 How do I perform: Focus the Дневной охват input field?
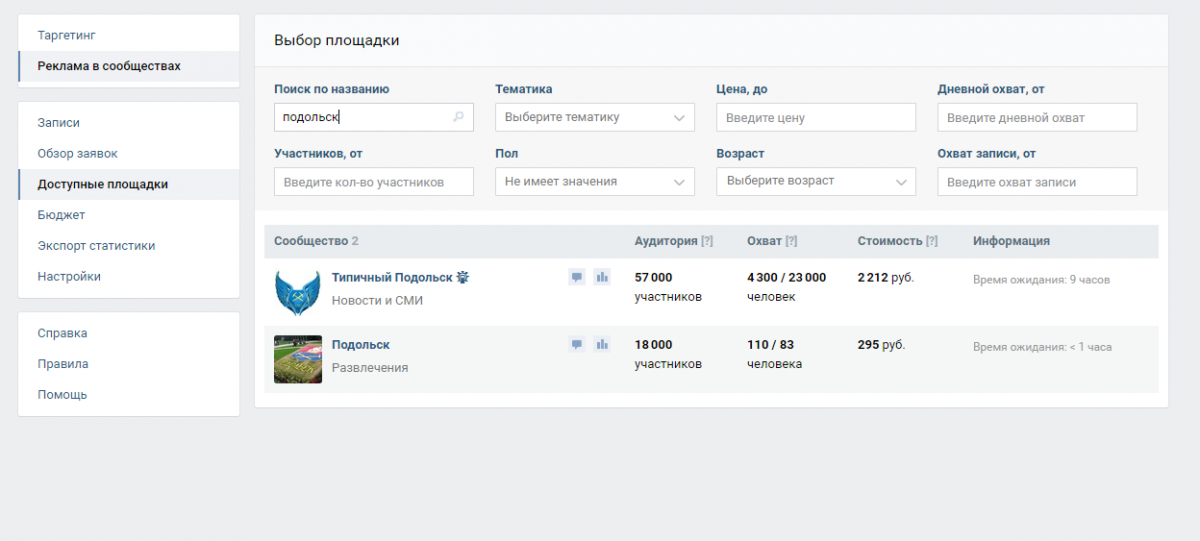pos(1036,117)
